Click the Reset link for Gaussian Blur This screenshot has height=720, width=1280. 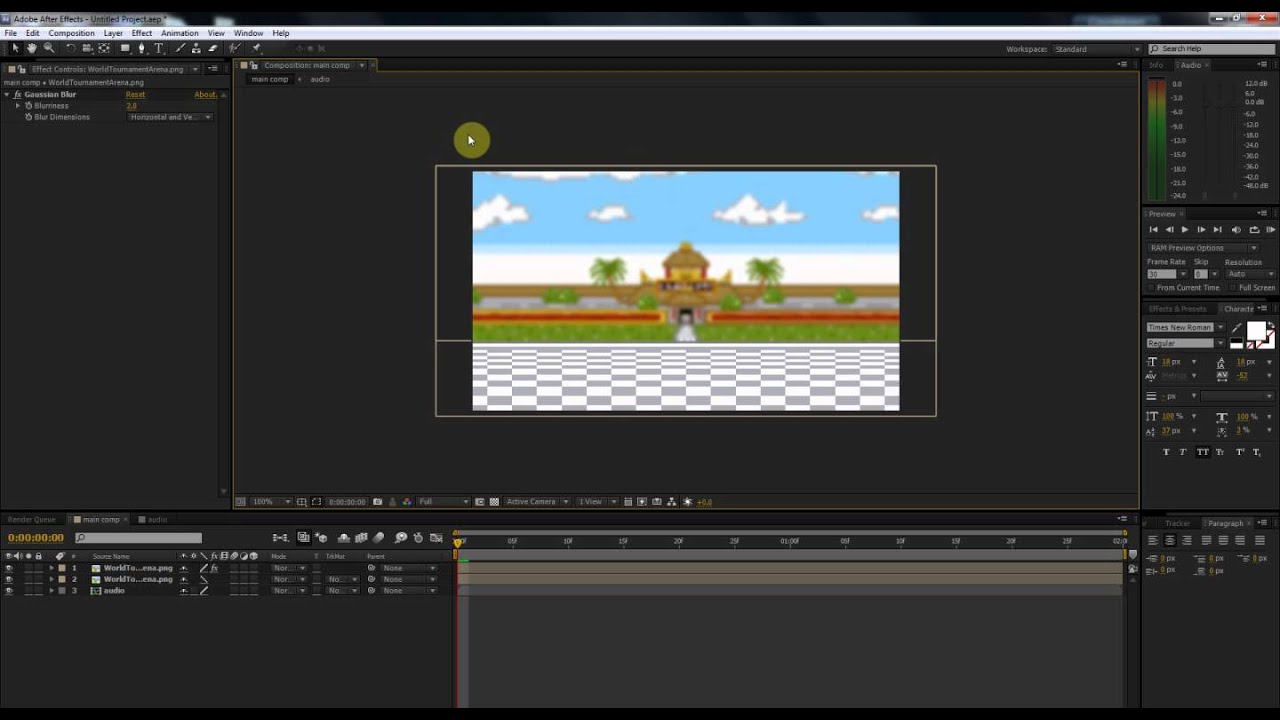point(135,94)
